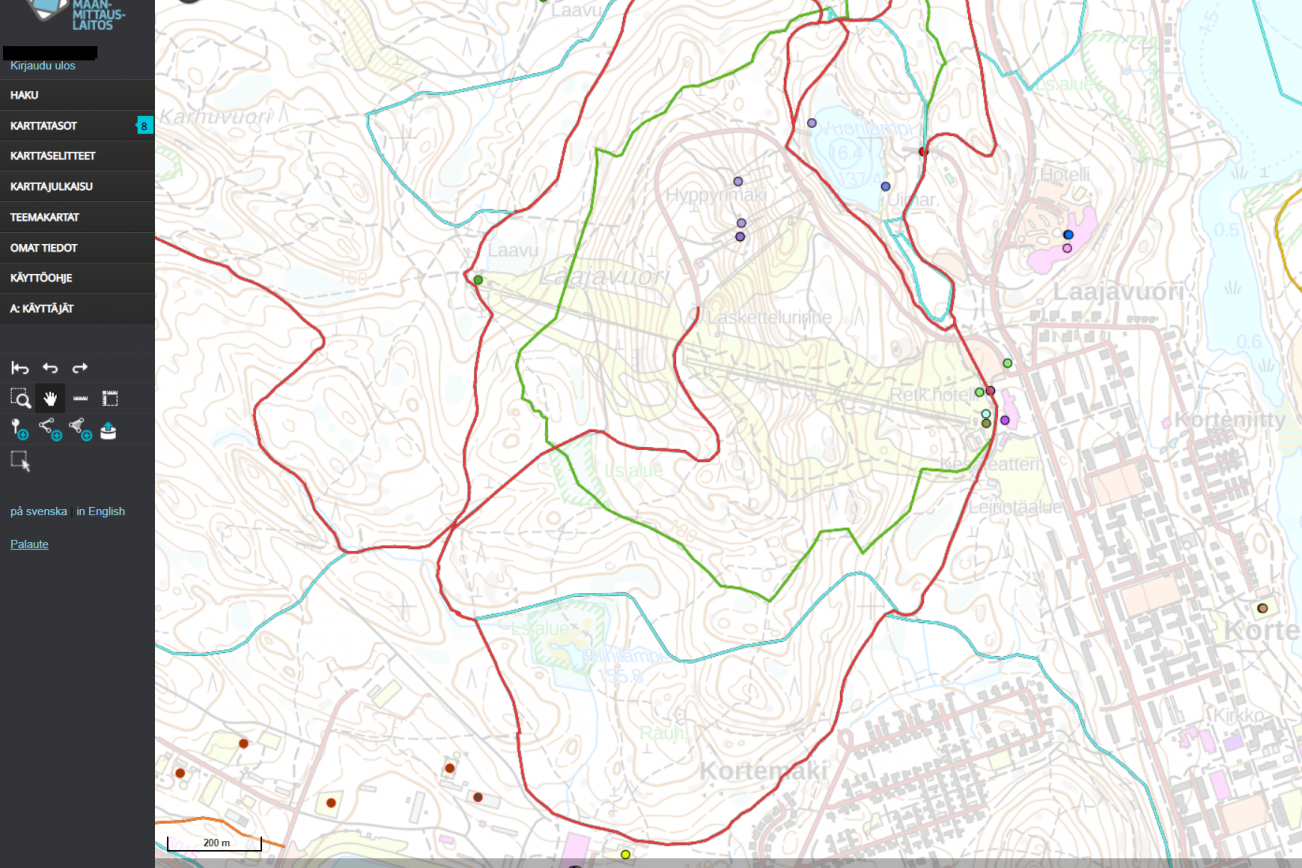The width and height of the screenshot is (1302, 868).
Task: Choose the add line feature tool
Action: tap(50, 429)
